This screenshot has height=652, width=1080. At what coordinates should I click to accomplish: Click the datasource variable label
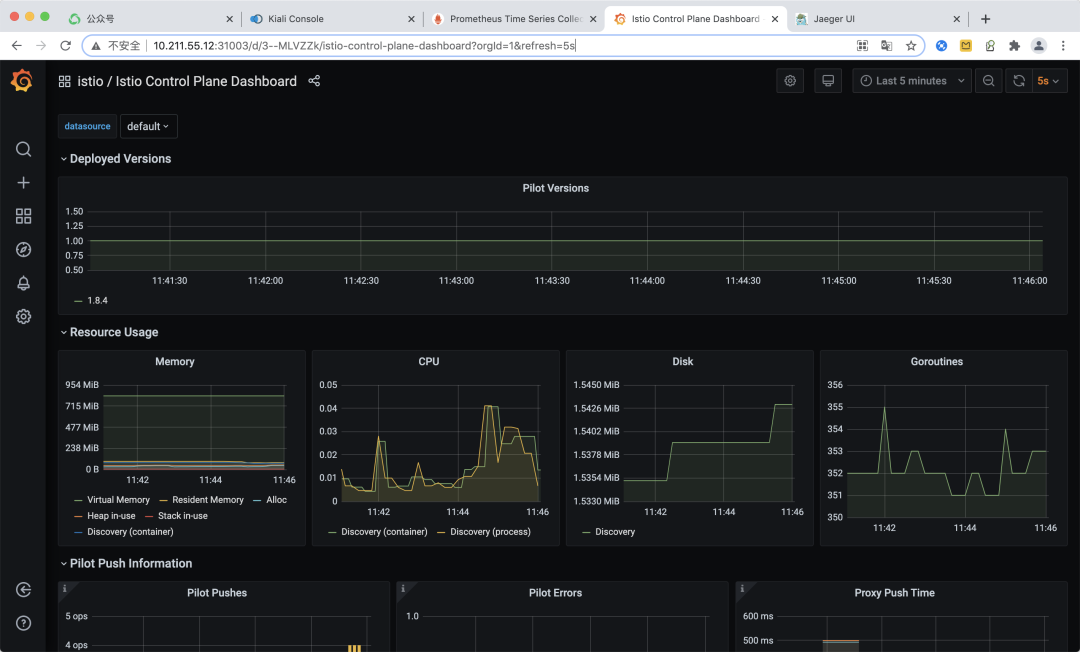[87, 126]
